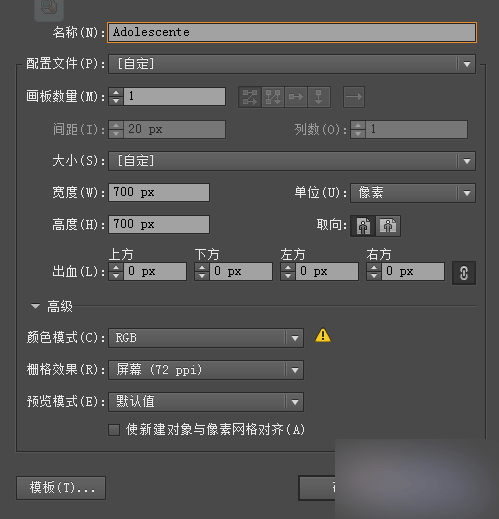Screen dimensions: 499x519
Task: Choose the landscape orientation icon
Action: (x=388, y=226)
